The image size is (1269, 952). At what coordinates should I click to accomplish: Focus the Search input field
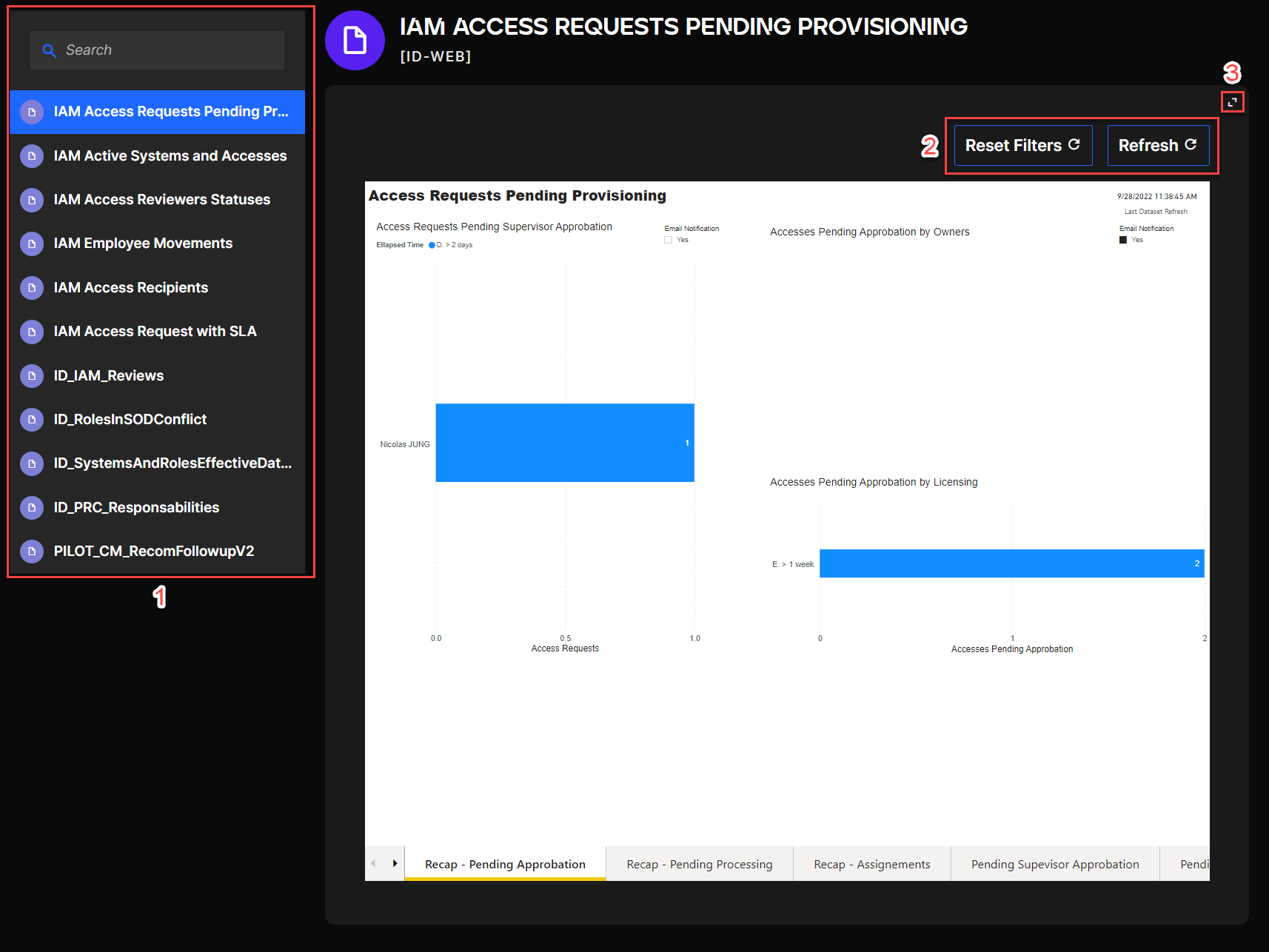(x=170, y=50)
